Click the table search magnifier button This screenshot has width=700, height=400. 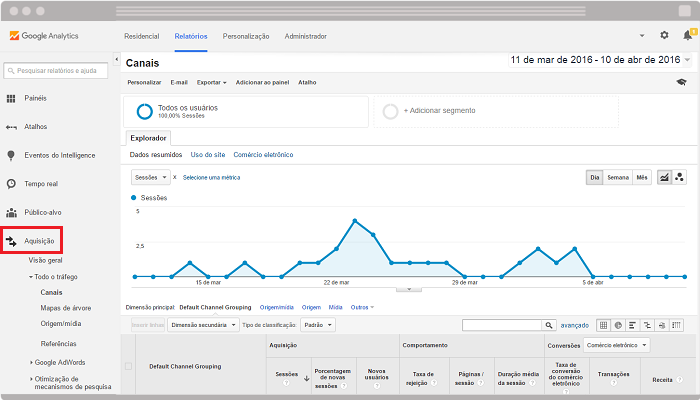[549, 325]
